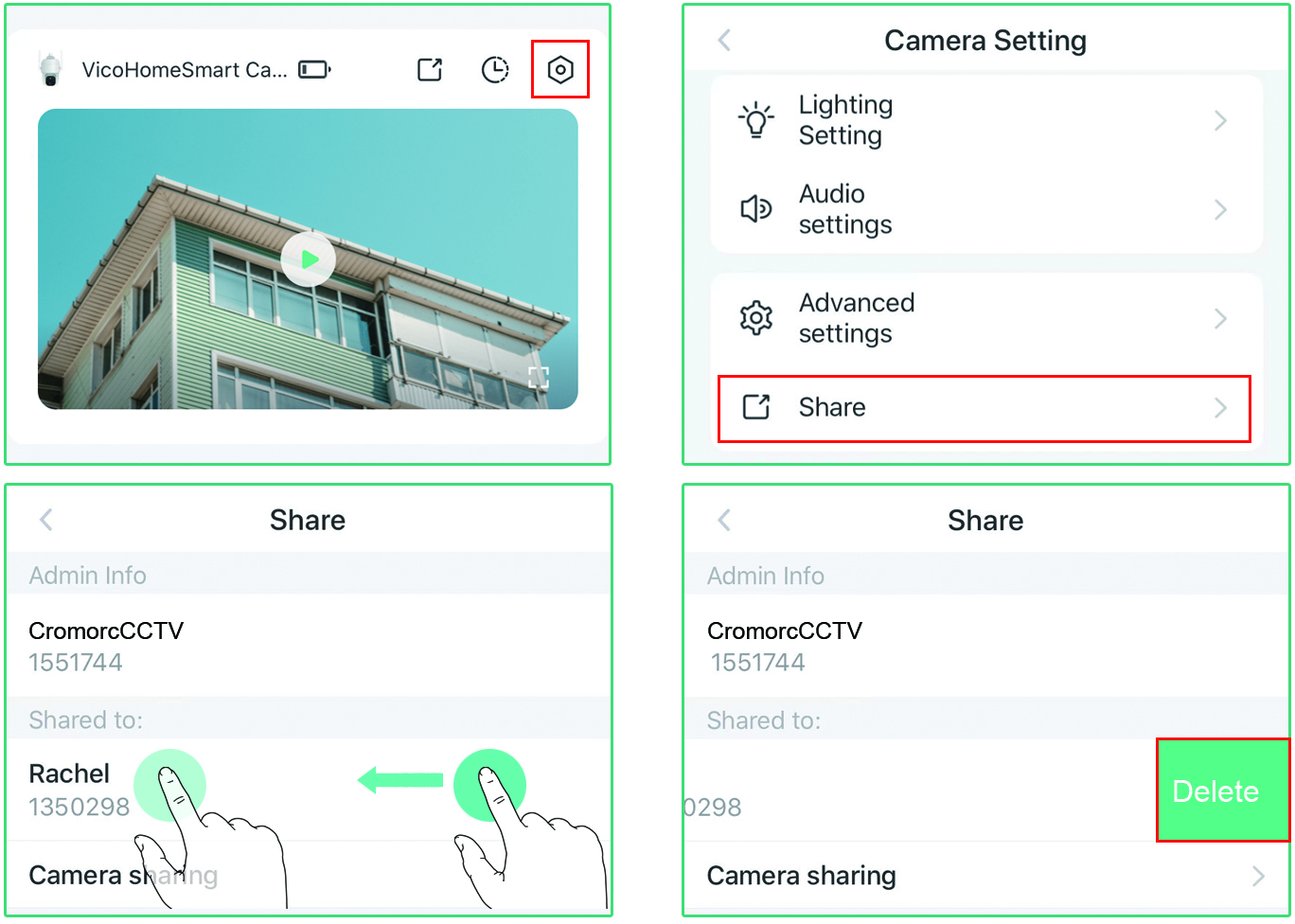This screenshot has height=924, width=1295.
Task: Tap share icon beside camera name
Action: (430, 69)
